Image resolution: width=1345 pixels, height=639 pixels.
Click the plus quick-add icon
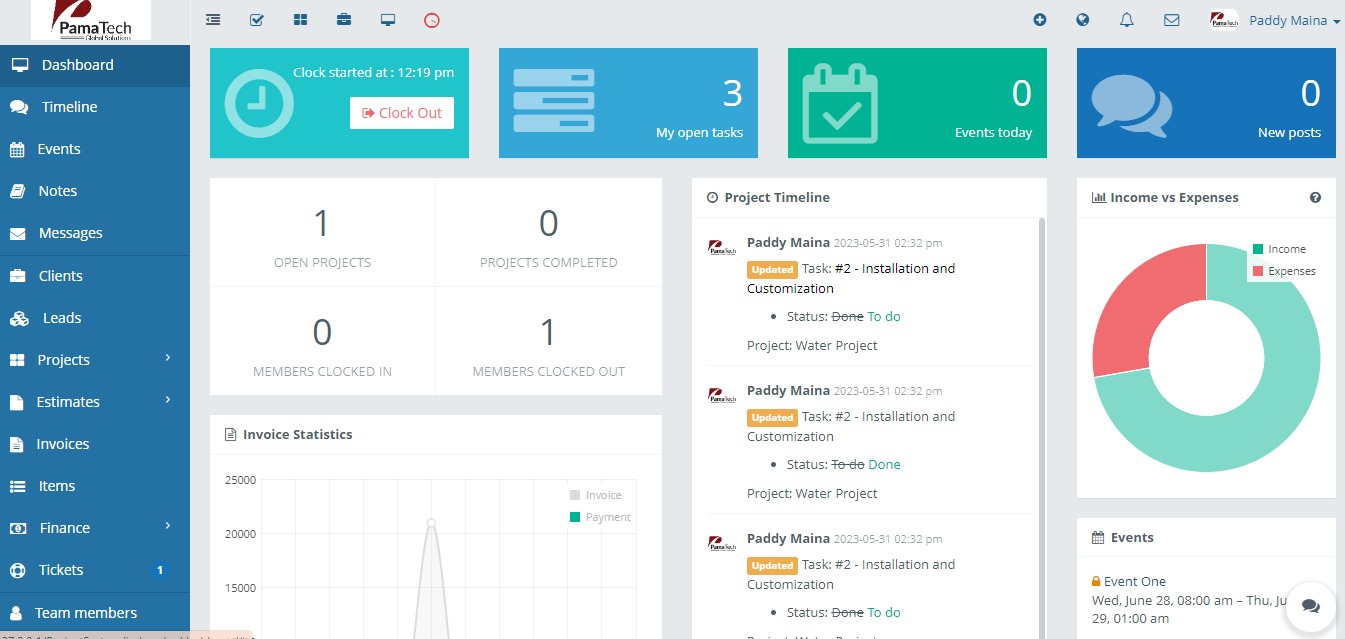pyautogui.click(x=1040, y=20)
